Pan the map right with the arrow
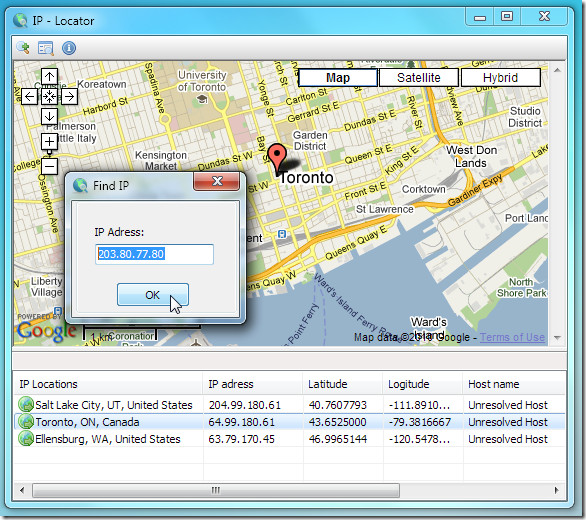This screenshot has width=586, height=520. pos(70,97)
